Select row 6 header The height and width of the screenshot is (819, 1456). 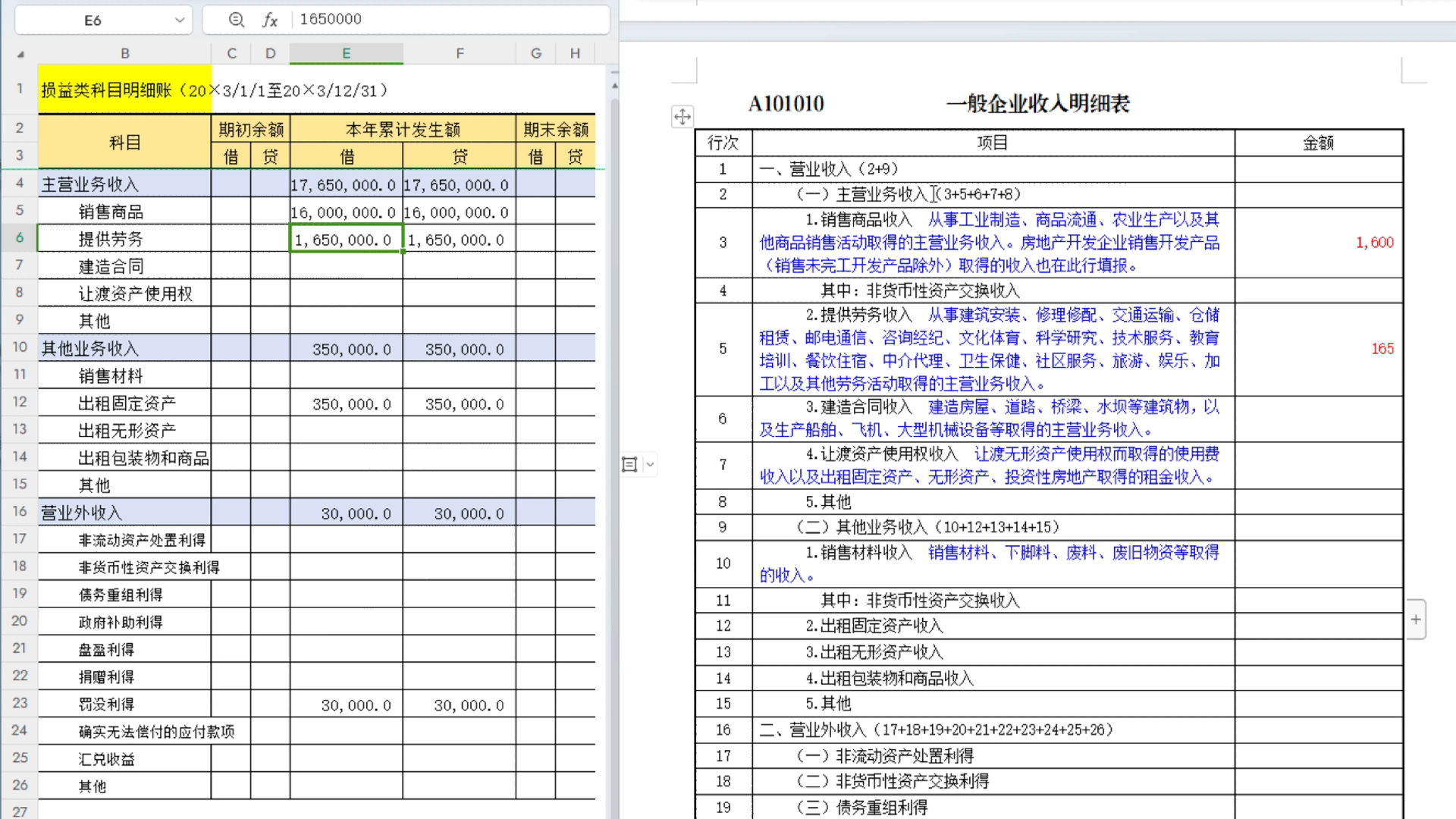click(20, 238)
